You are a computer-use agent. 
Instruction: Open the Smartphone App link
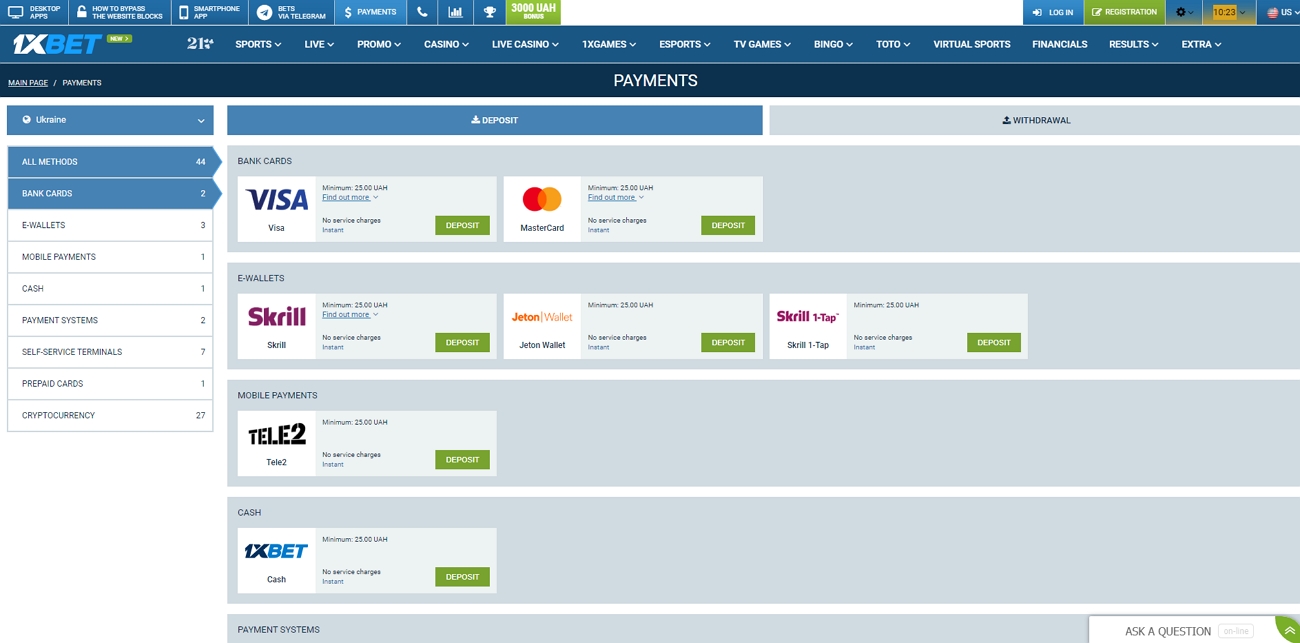click(209, 12)
